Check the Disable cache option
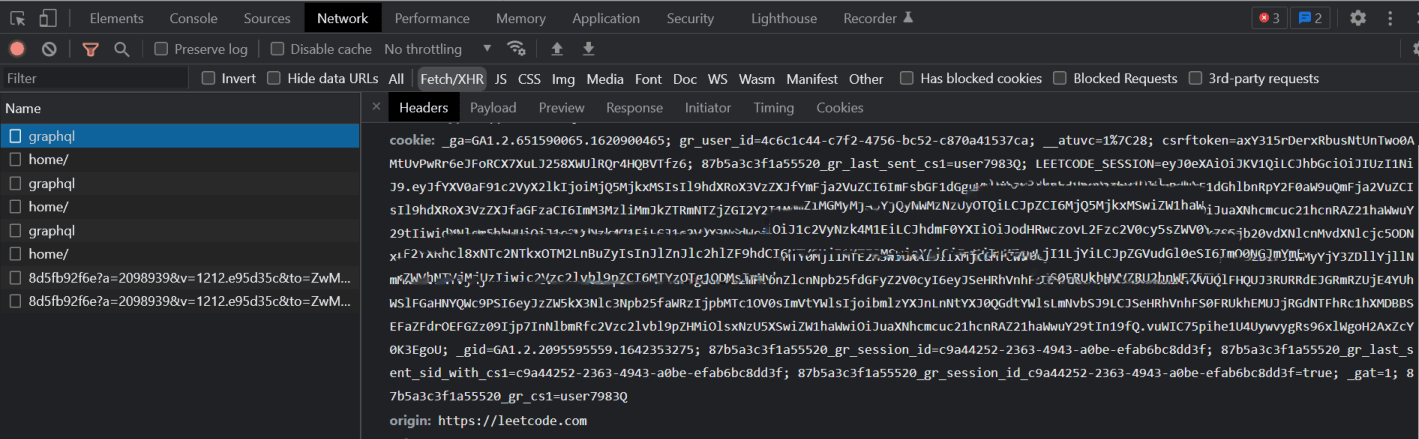 pyautogui.click(x=278, y=49)
